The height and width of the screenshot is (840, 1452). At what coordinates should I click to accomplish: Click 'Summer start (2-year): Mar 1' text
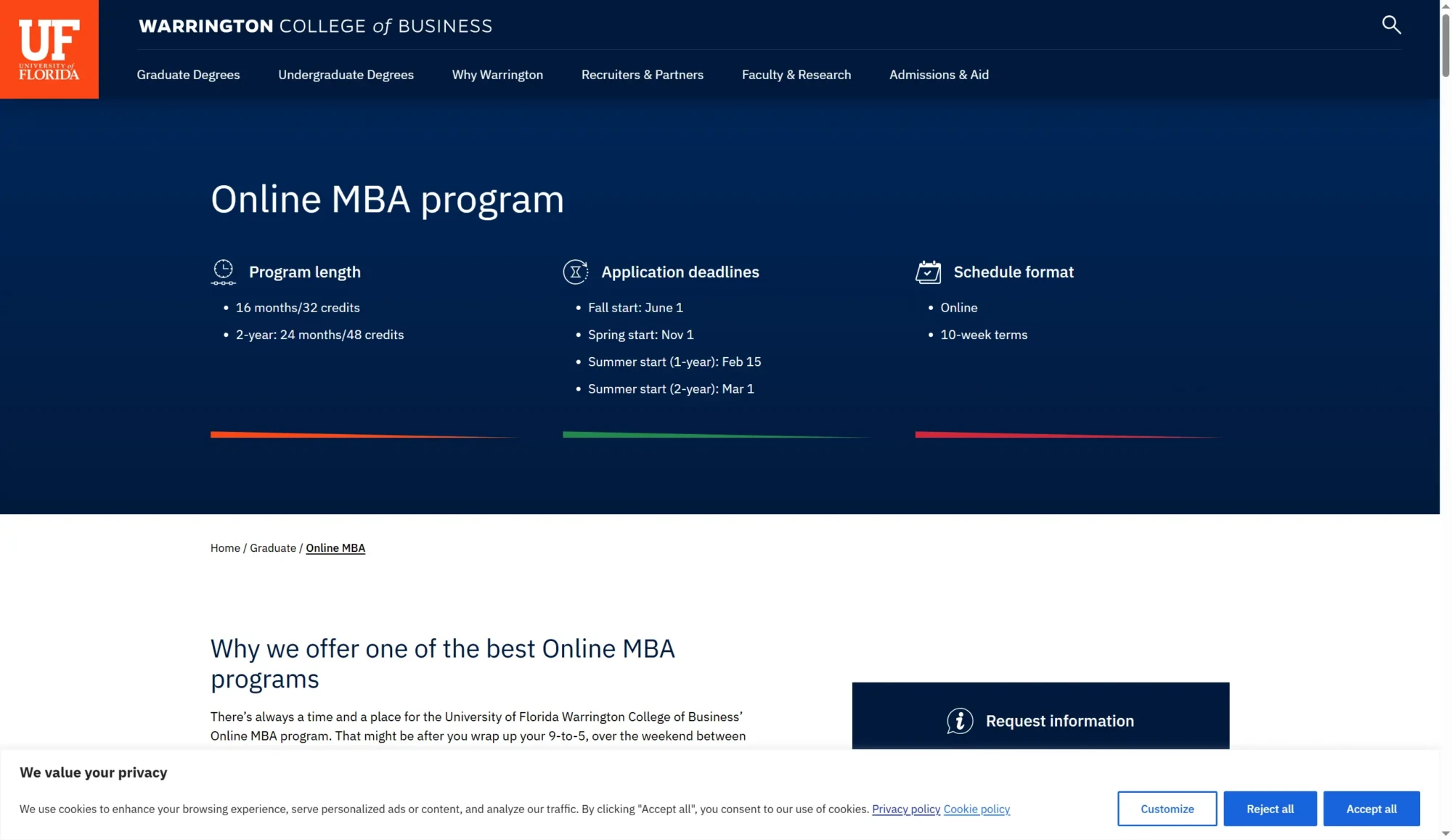point(671,389)
